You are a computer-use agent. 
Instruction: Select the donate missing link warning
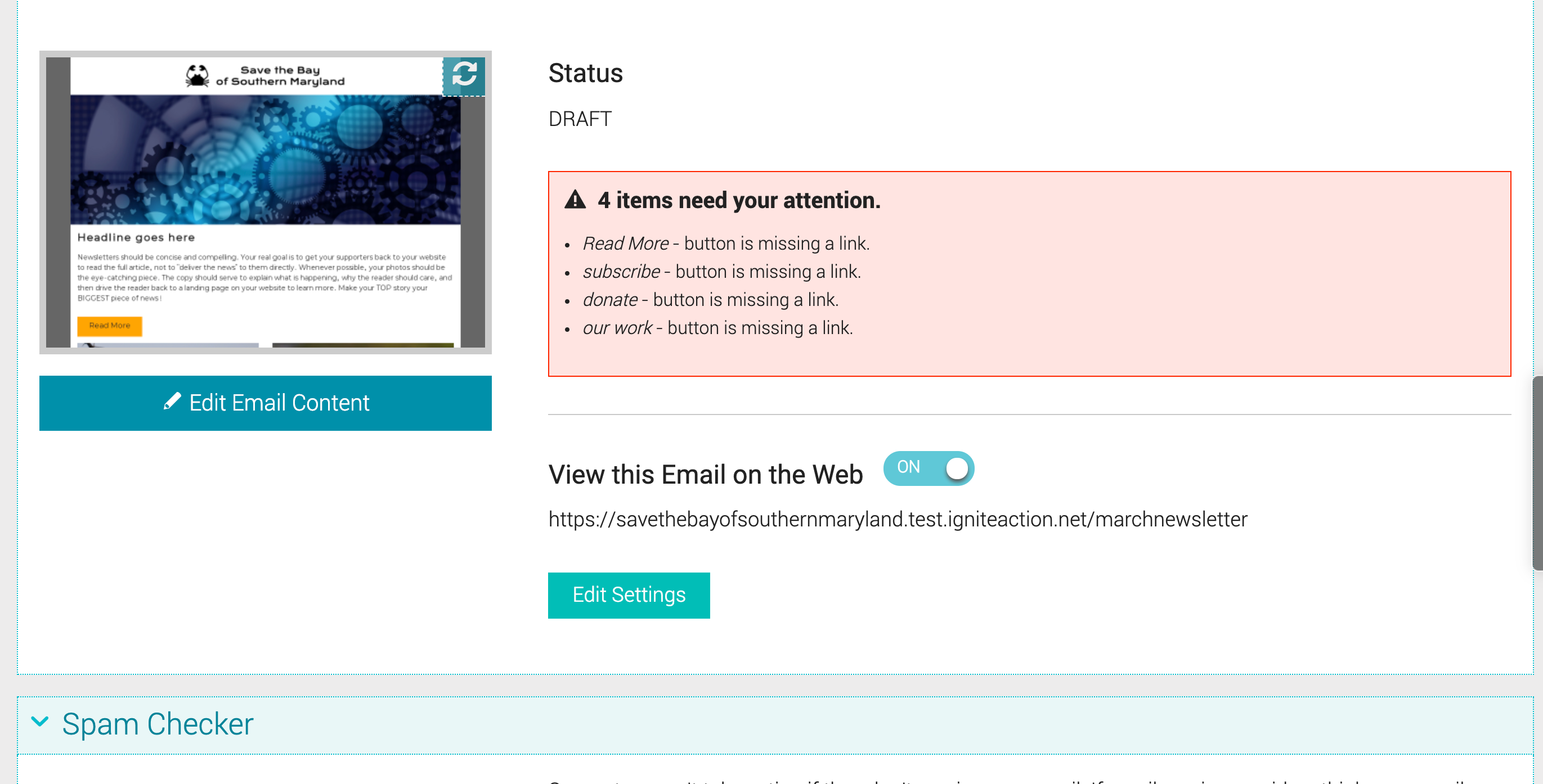(x=710, y=300)
